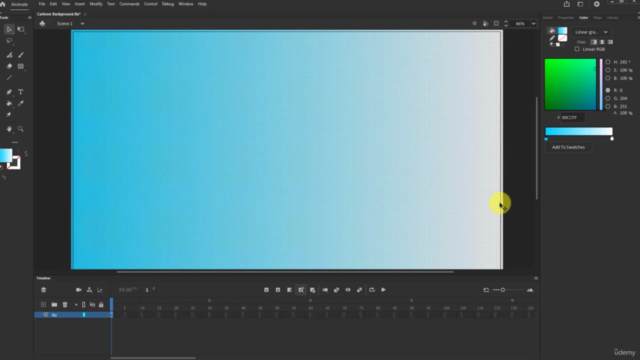Switch to the Assets tab

pyautogui.click(x=548, y=18)
